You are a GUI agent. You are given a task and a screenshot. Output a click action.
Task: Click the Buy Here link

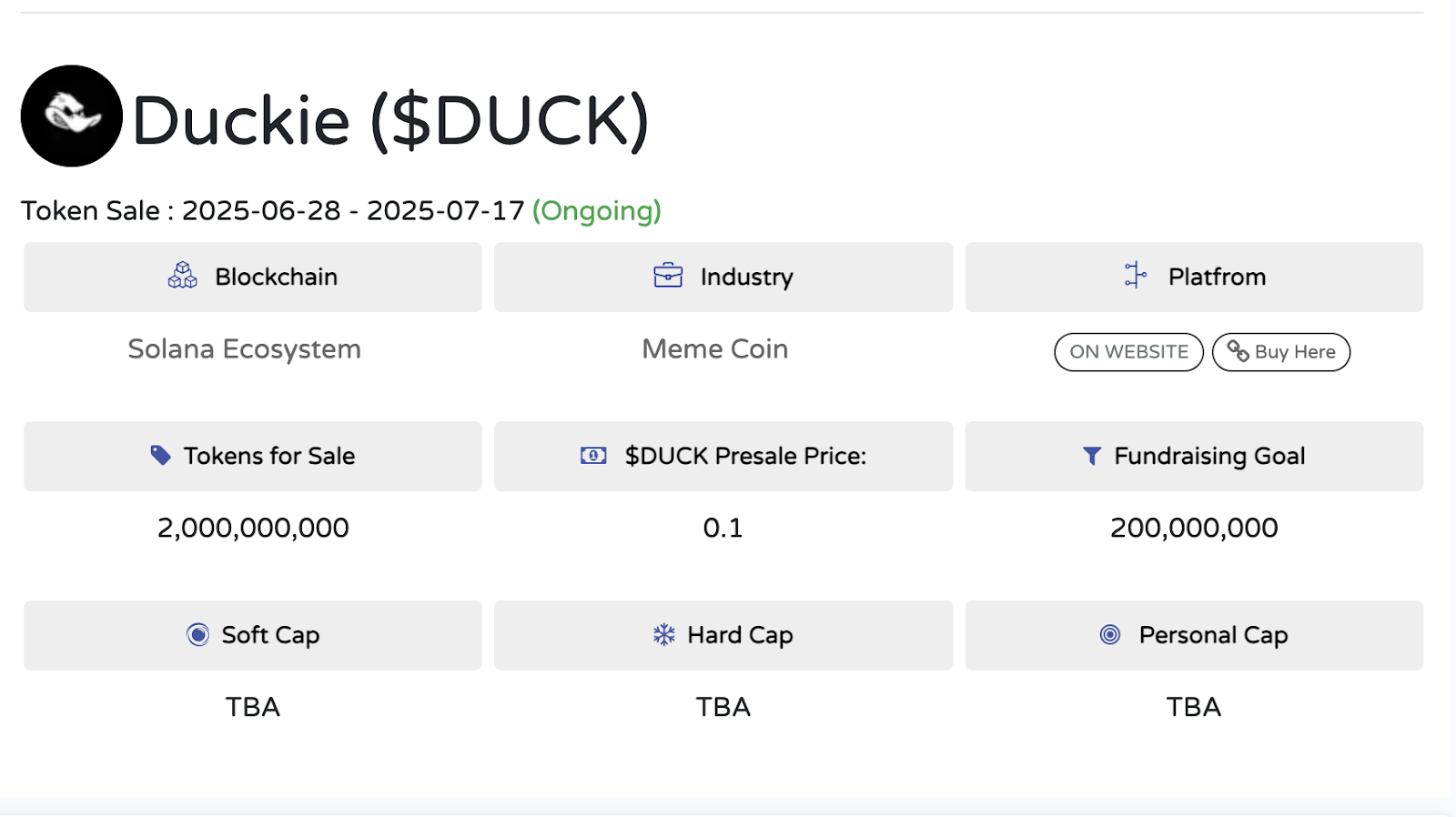tap(1280, 351)
